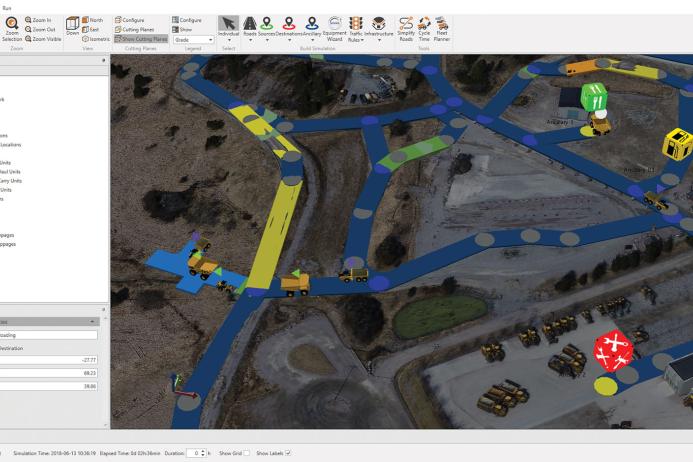Open the Grade legend dropdown

point(193,39)
